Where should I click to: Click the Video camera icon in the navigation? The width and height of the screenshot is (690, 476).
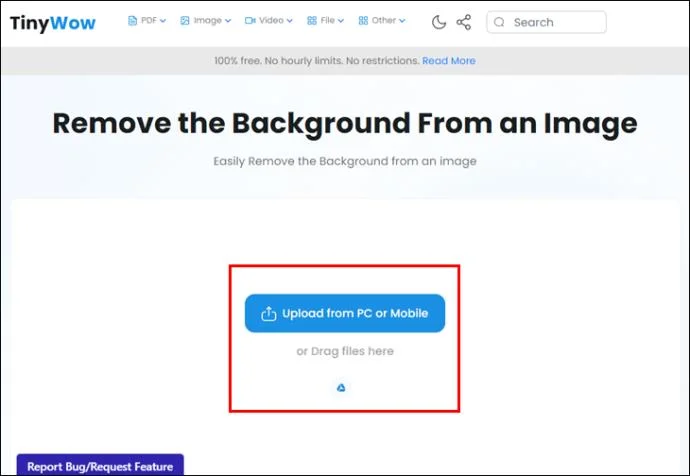point(250,21)
